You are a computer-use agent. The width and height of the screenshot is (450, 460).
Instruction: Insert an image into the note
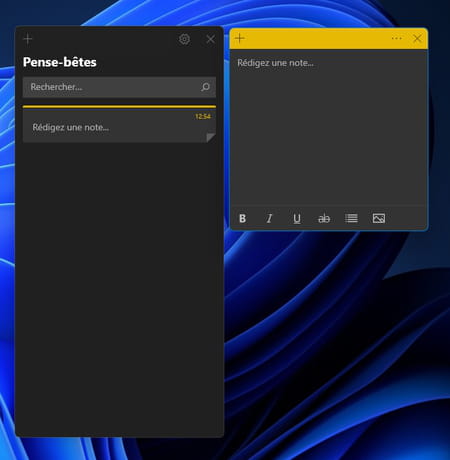[x=379, y=218]
